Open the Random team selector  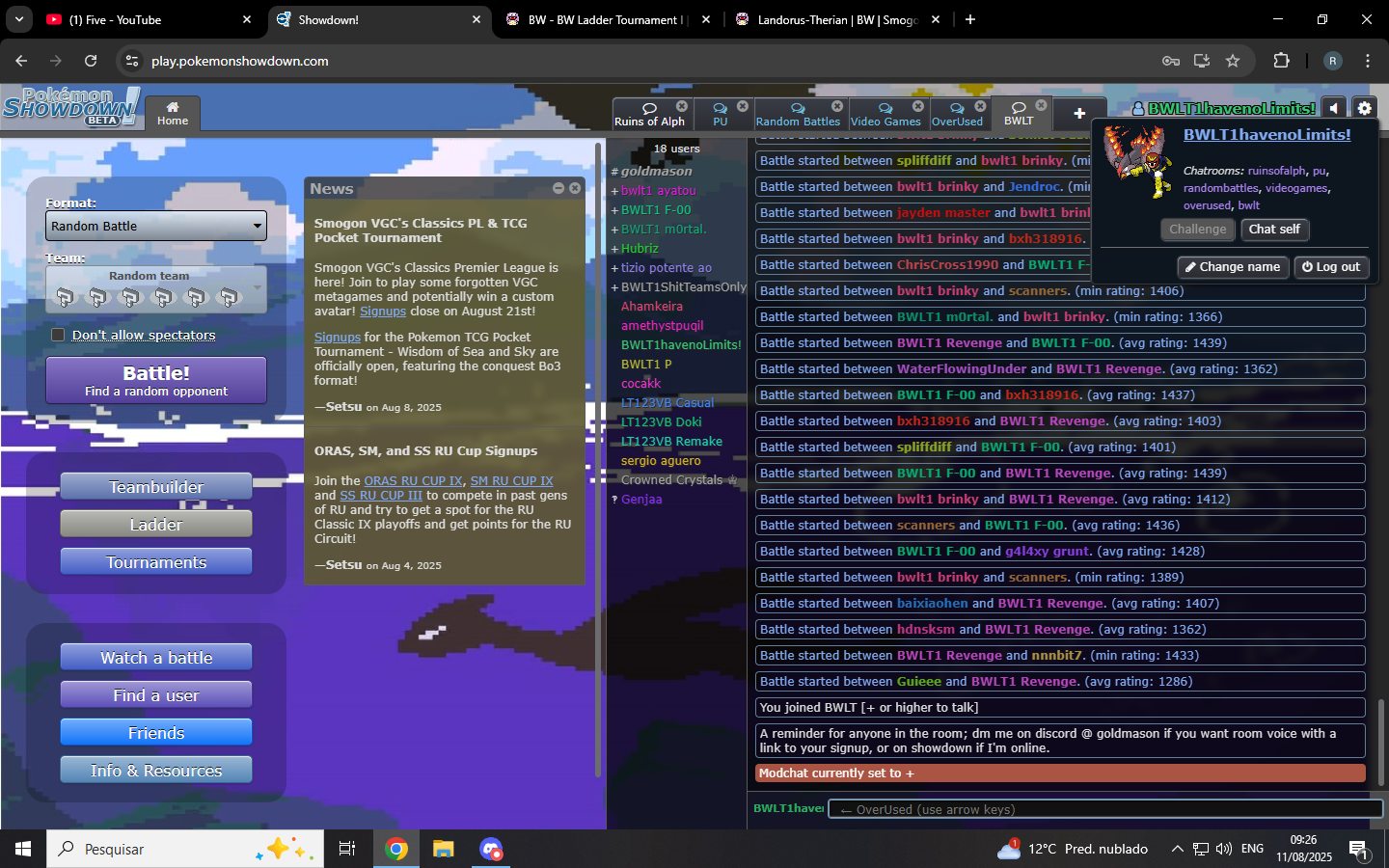click(156, 289)
